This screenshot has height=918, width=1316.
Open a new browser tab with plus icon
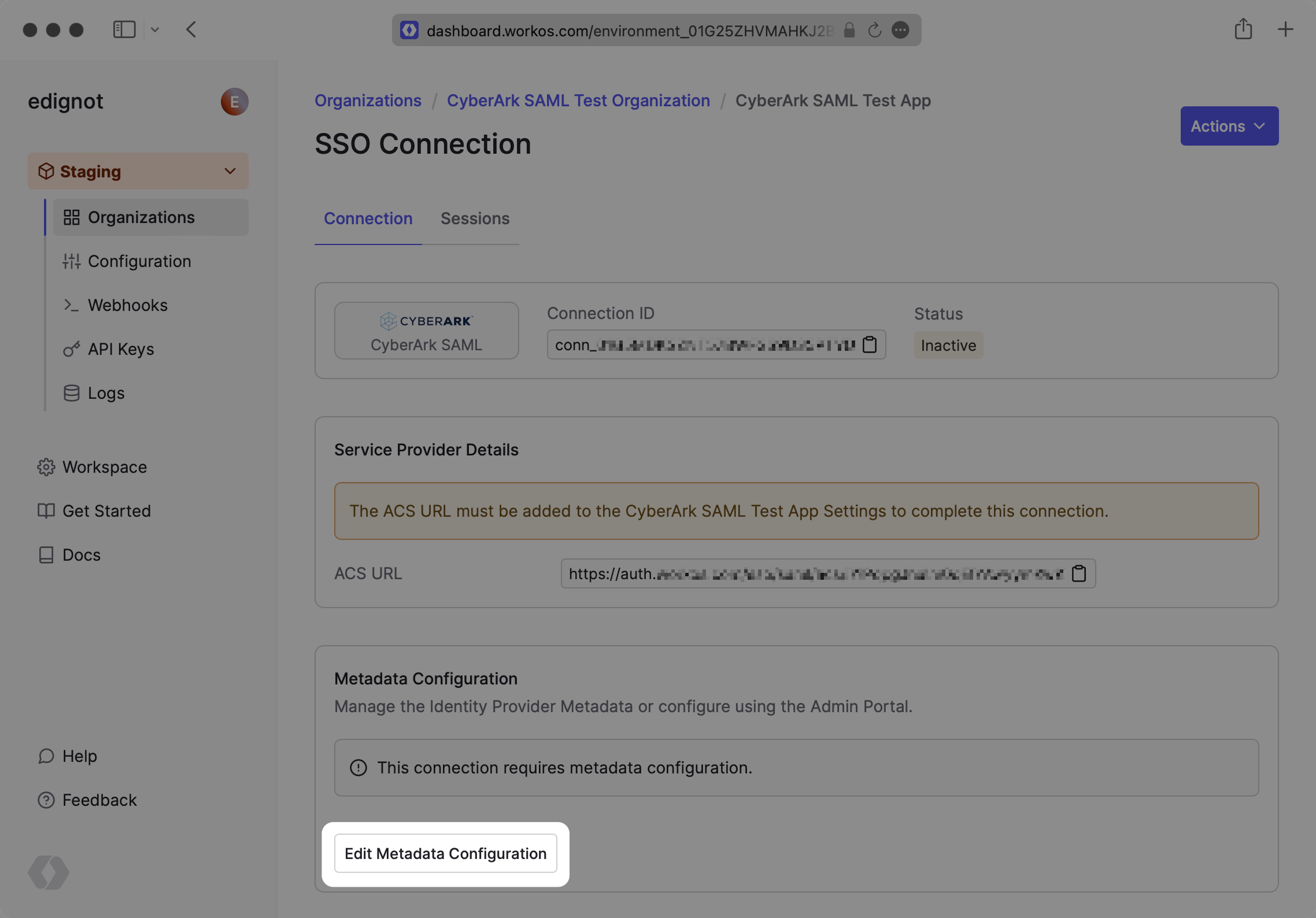(1285, 29)
